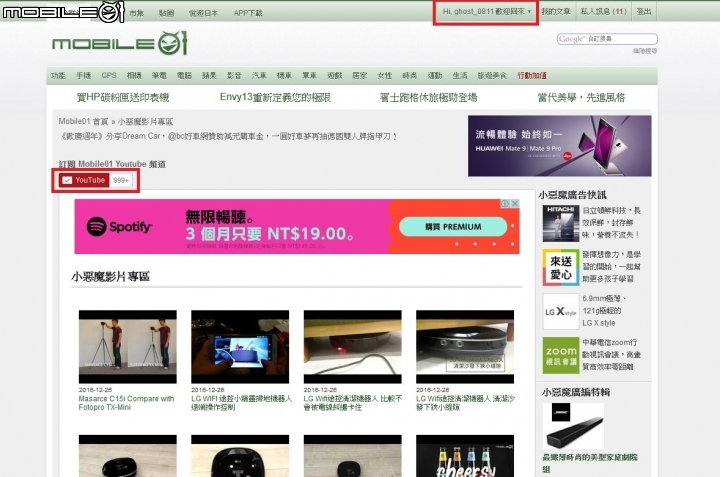Screen dimensions: 720x477
Task: Click the 999+ subscriber count box
Action: (x=121, y=180)
